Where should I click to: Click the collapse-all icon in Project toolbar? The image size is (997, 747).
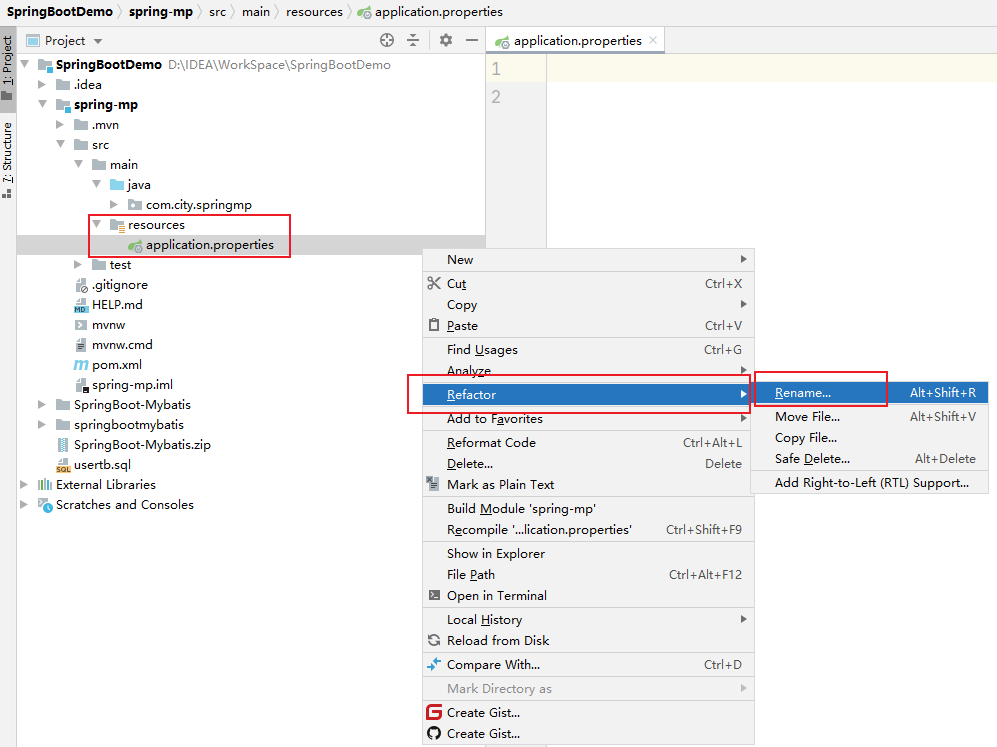click(x=414, y=40)
